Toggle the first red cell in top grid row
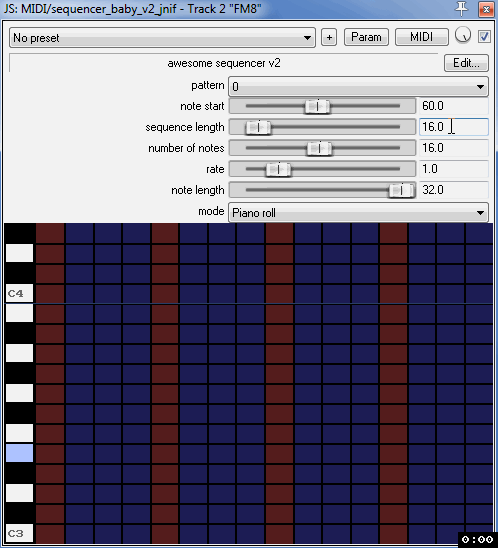Screen dimensions: 498x548 [x=50, y=233]
